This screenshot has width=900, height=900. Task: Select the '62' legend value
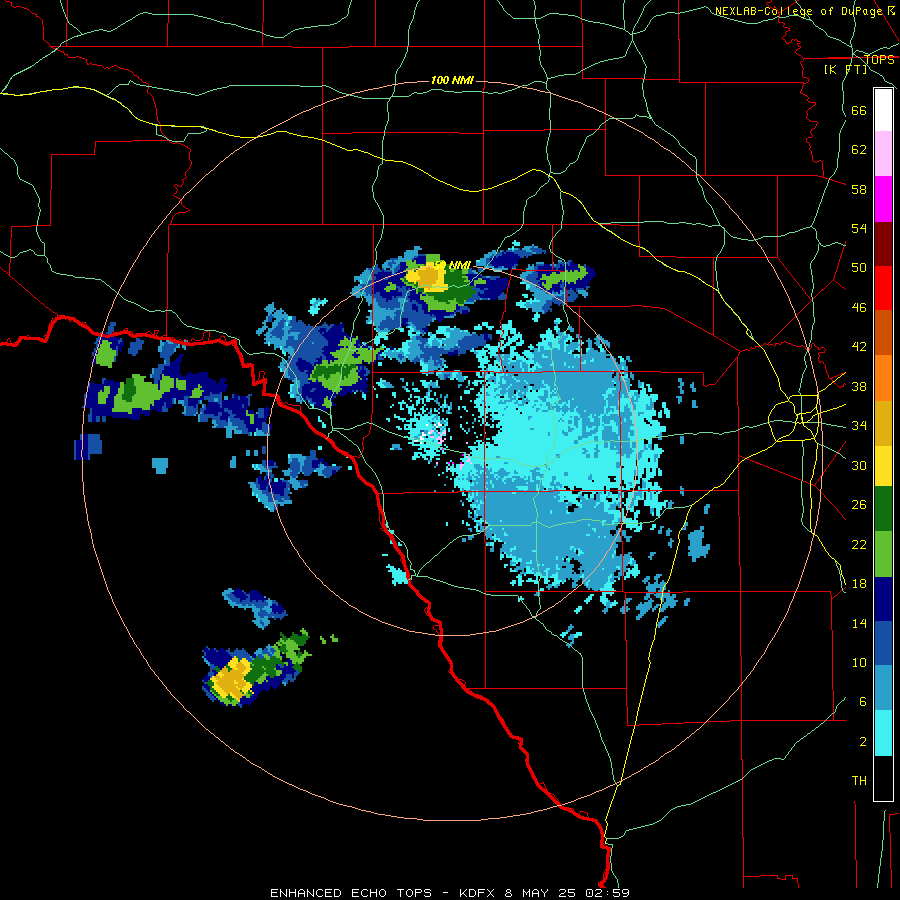[x=859, y=150]
